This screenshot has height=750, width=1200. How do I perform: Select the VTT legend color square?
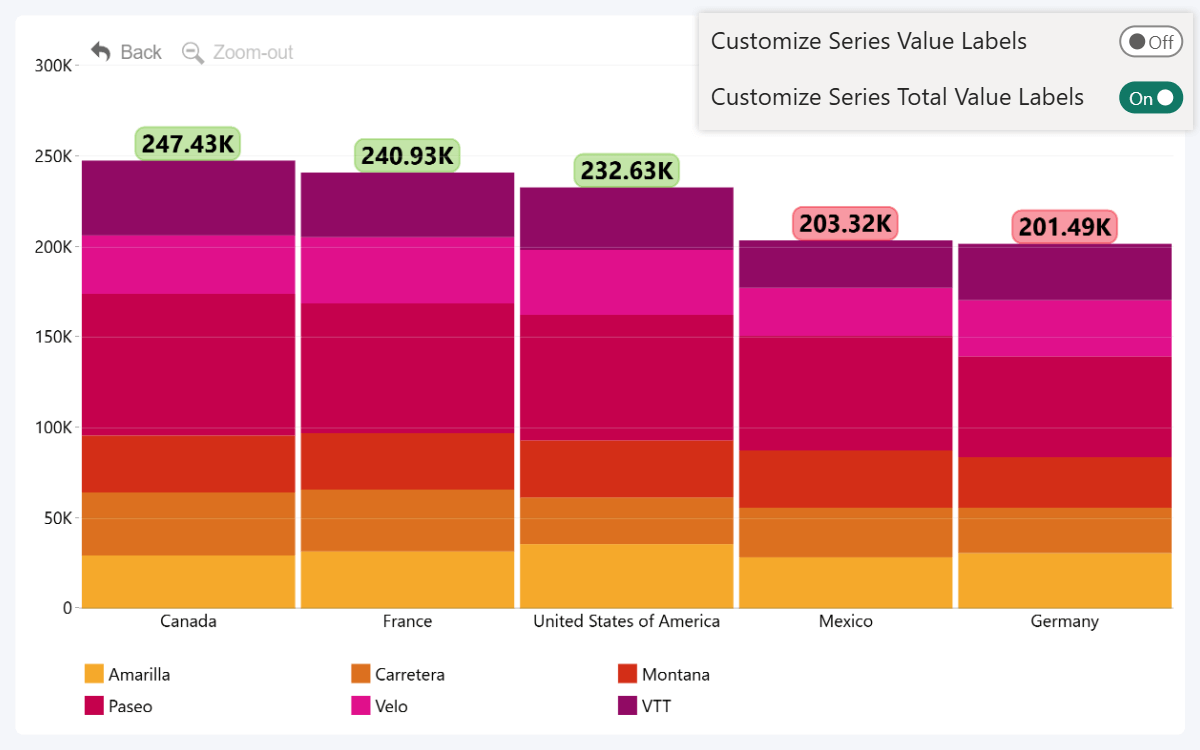click(628, 706)
